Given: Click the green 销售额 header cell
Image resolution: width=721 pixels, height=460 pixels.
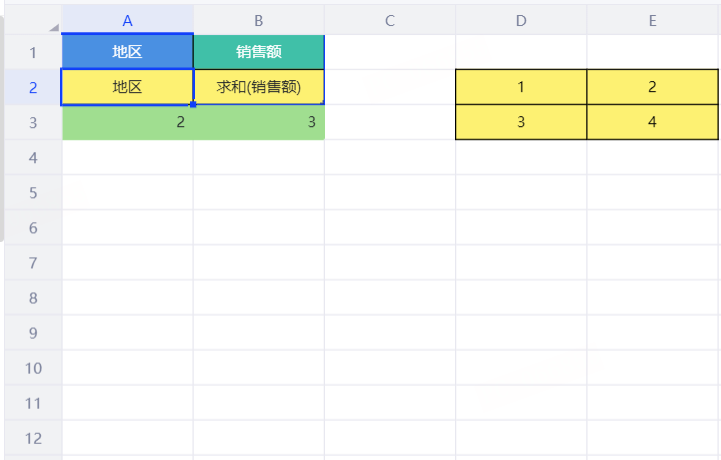Looking at the screenshot, I should [x=258, y=52].
